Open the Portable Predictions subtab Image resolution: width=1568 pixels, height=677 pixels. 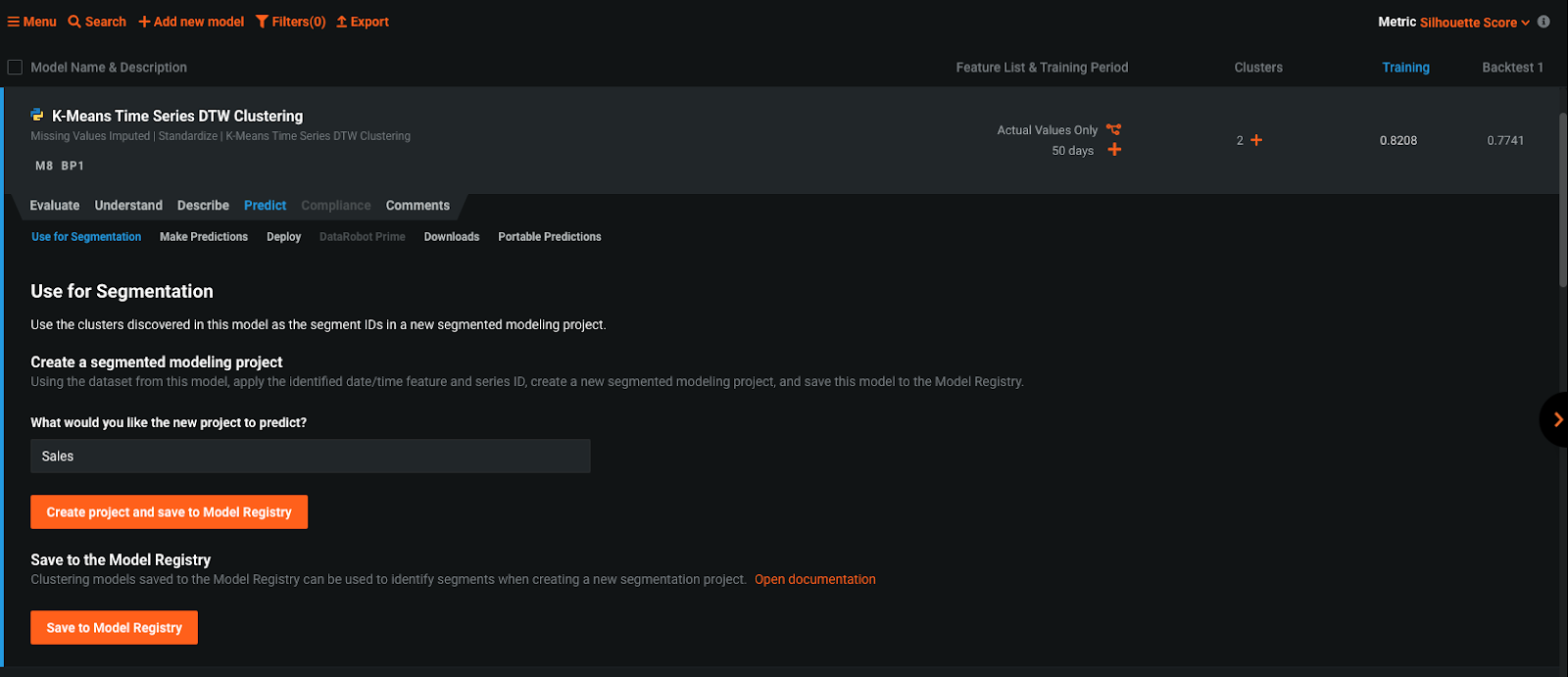[550, 237]
